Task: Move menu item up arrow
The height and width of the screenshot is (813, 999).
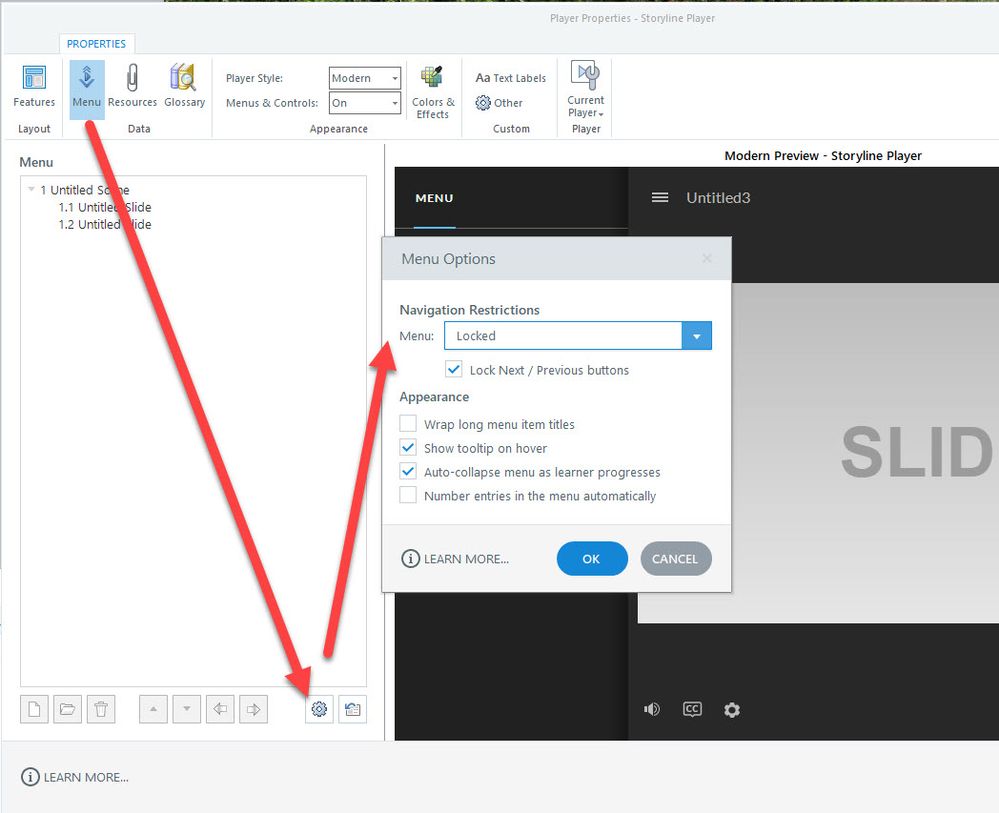Action: [x=154, y=709]
